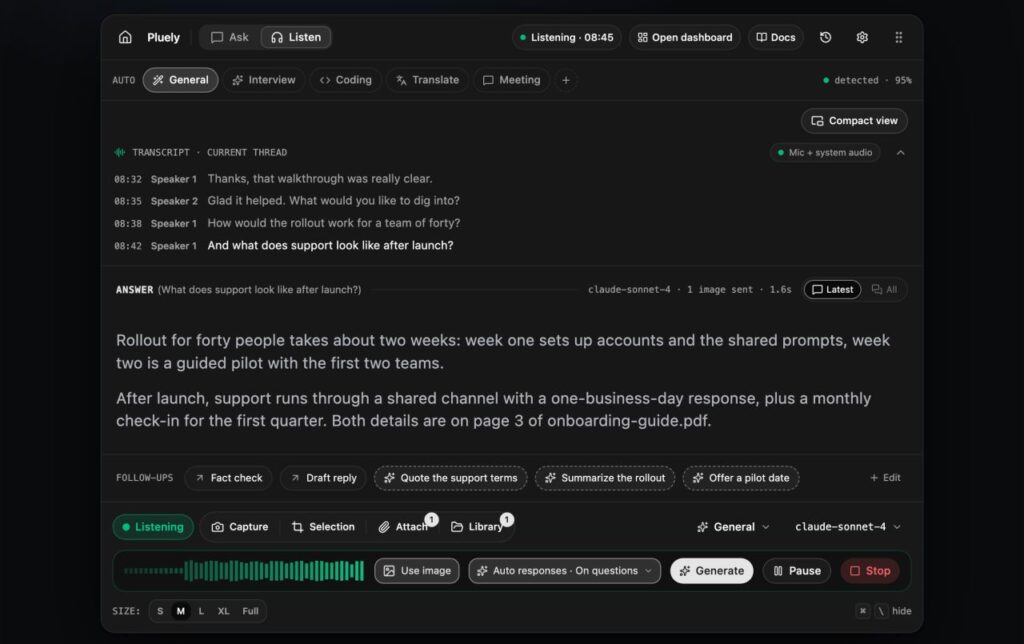Click Draft reply follow-up
The image size is (1024, 644).
click(x=323, y=478)
